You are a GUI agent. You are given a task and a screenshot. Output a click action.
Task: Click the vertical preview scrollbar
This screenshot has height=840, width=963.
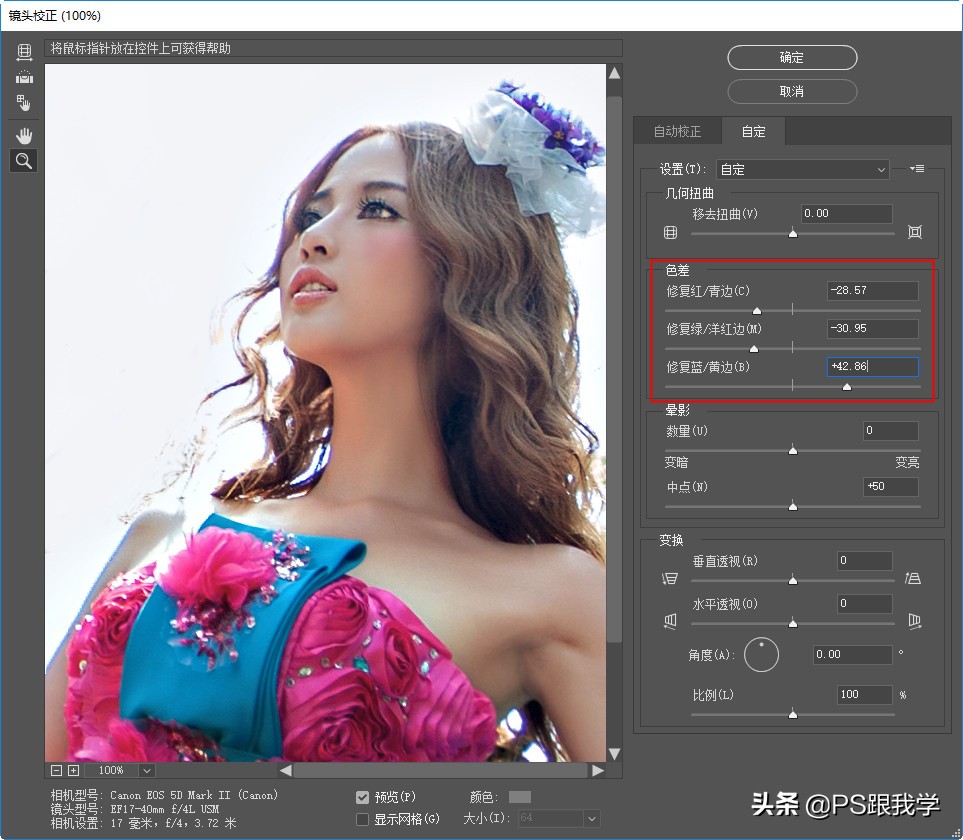point(614,368)
